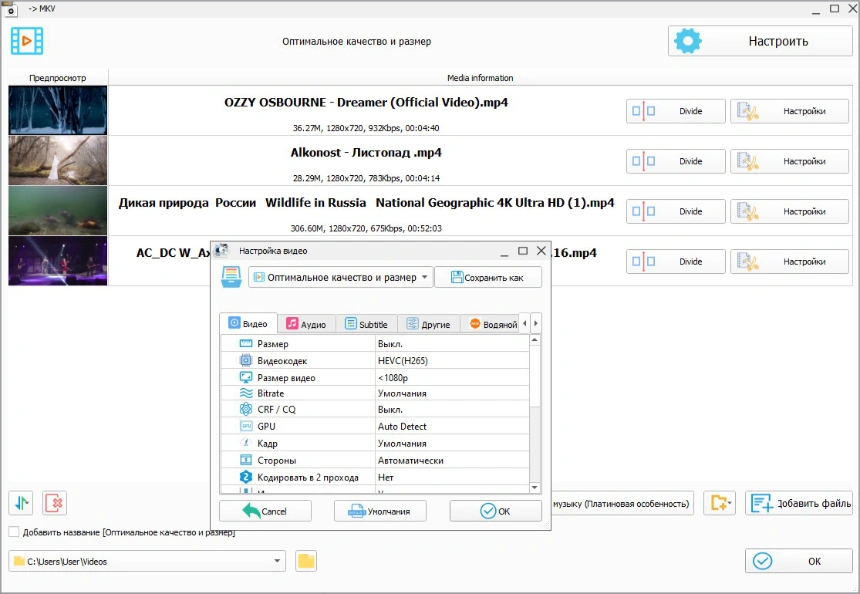860x594 pixels.
Task: Click Media information column header
Action: (480, 78)
